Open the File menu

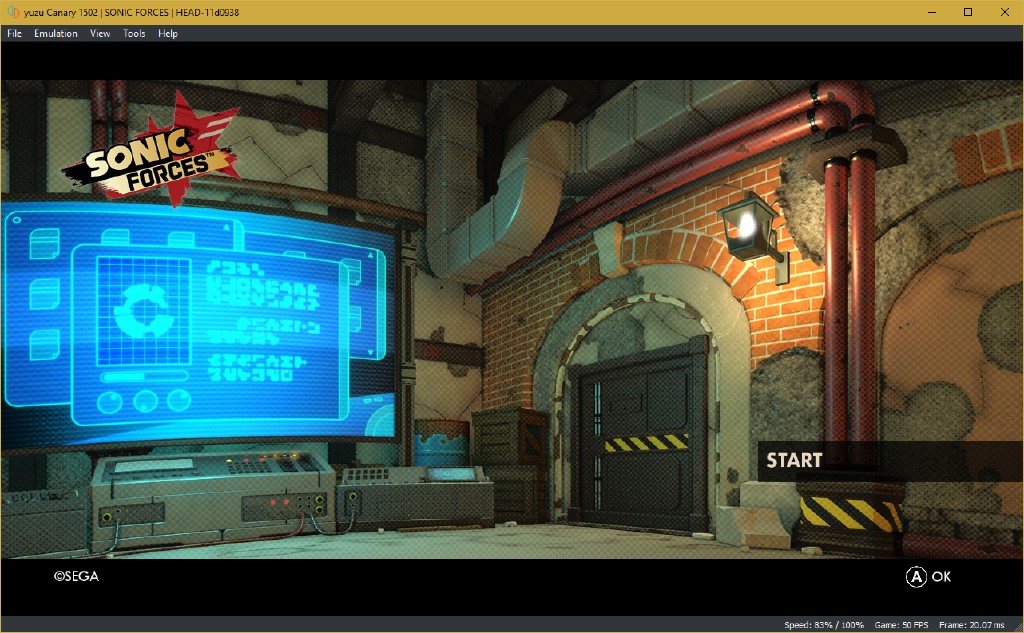coord(14,33)
